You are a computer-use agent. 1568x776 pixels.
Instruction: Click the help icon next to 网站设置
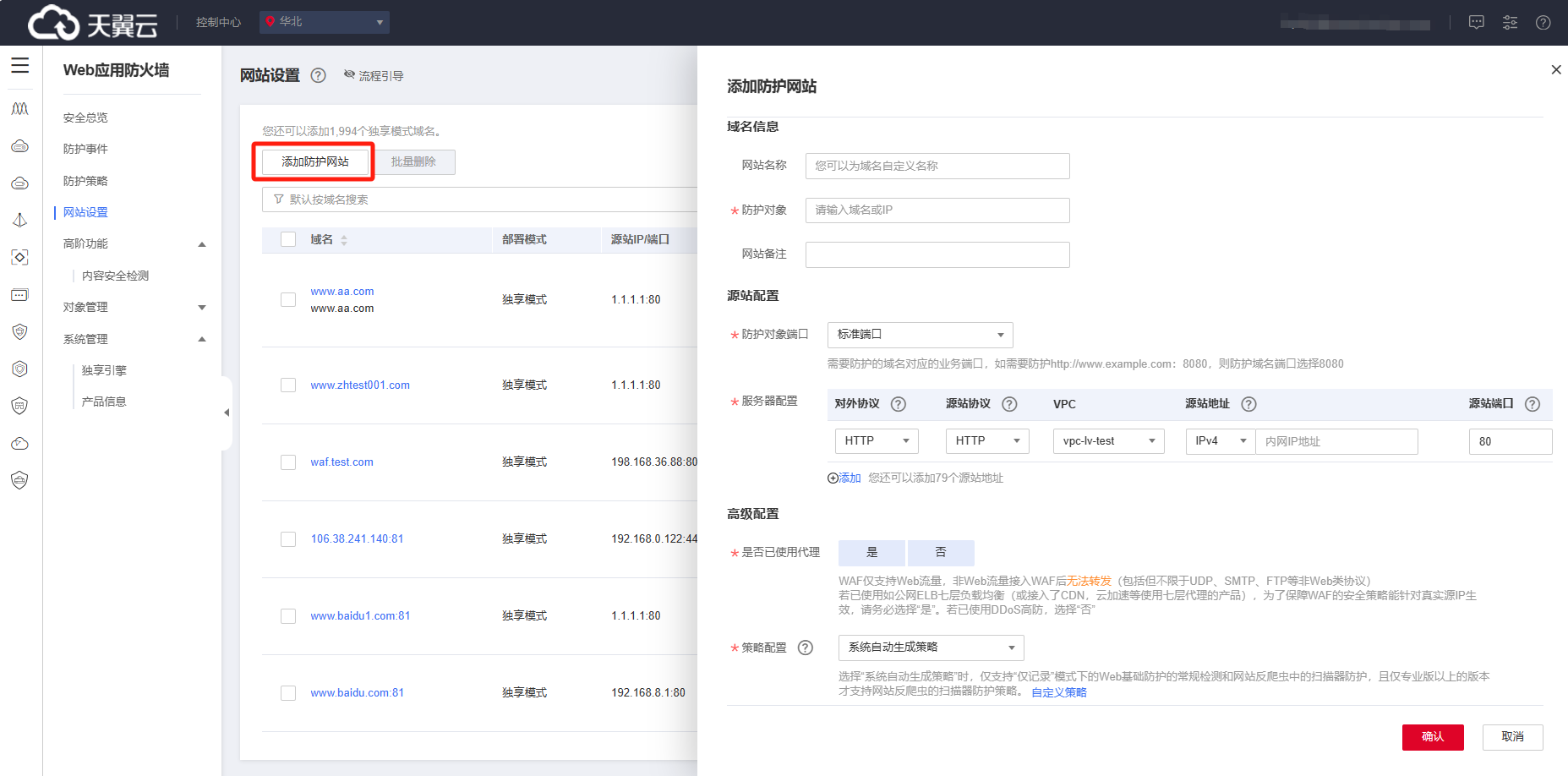pos(318,75)
